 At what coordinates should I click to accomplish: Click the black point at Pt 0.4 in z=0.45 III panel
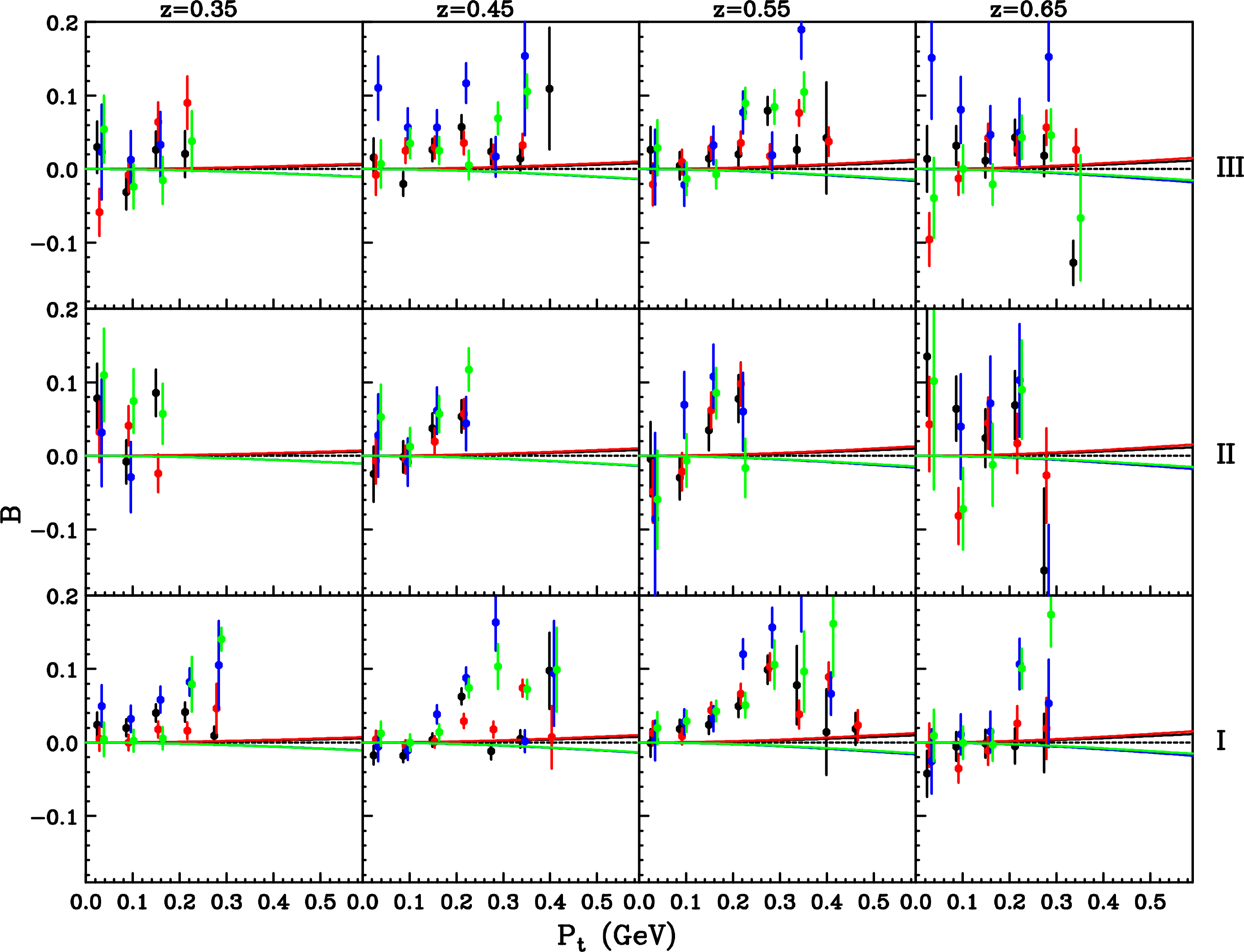pyautogui.click(x=549, y=88)
